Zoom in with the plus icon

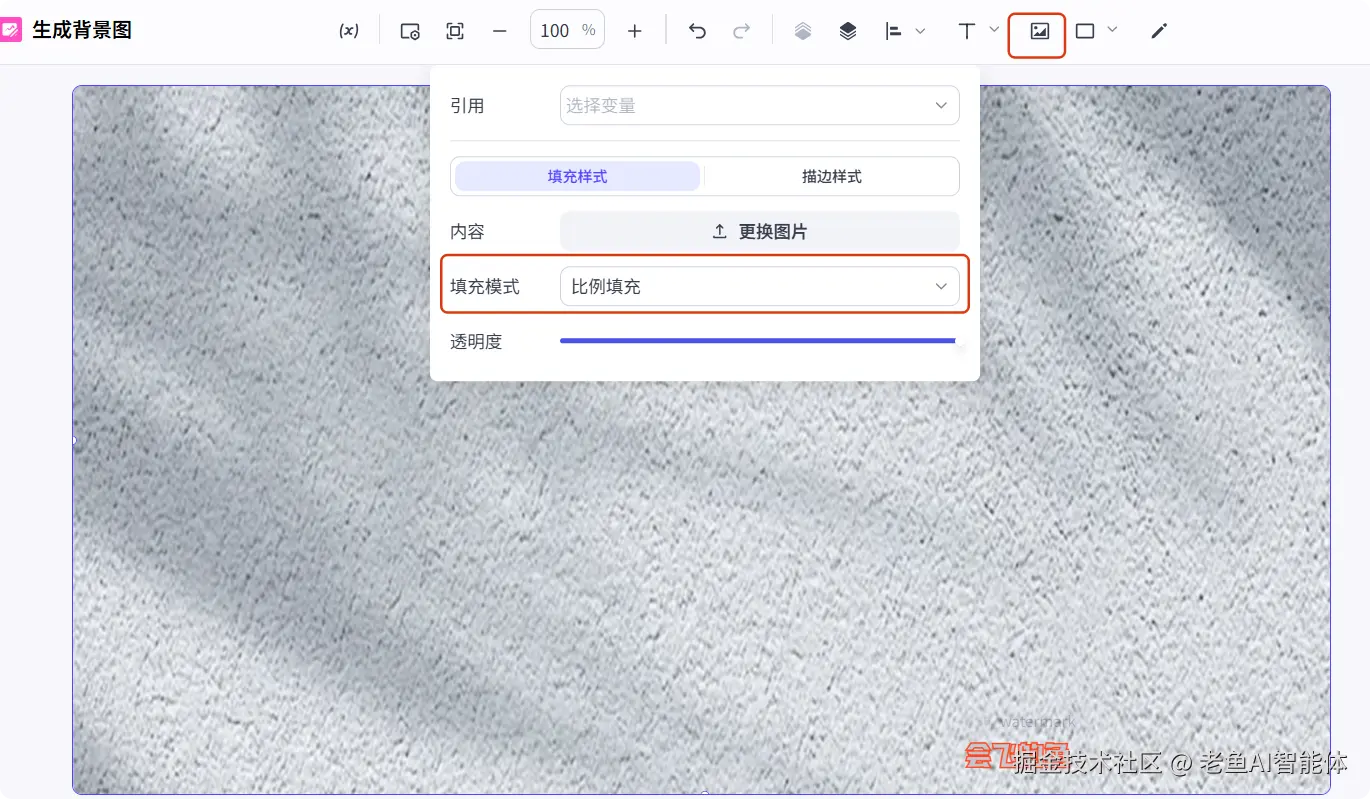click(x=634, y=31)
